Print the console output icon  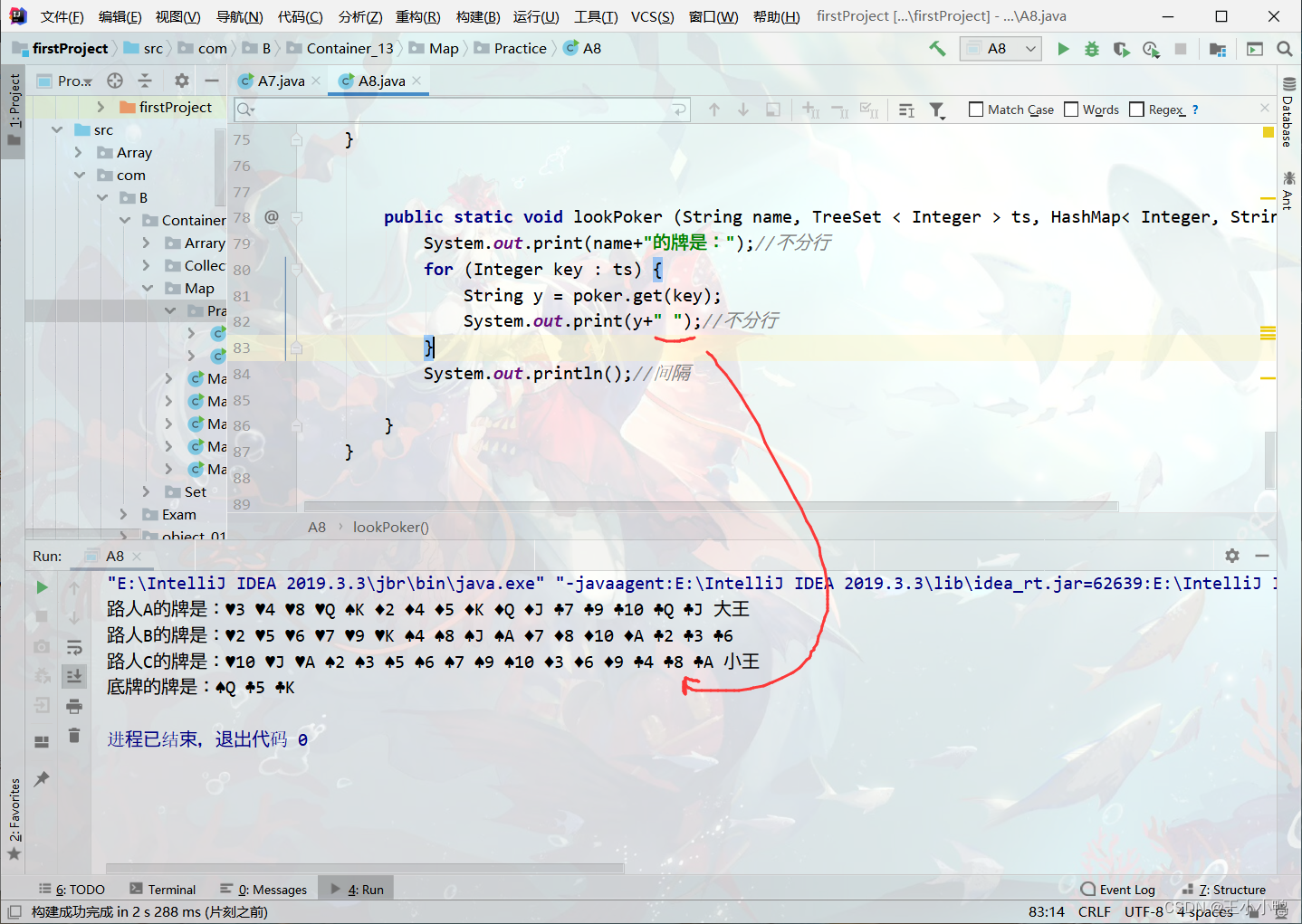pyautogui.click(x=74, y=706)
